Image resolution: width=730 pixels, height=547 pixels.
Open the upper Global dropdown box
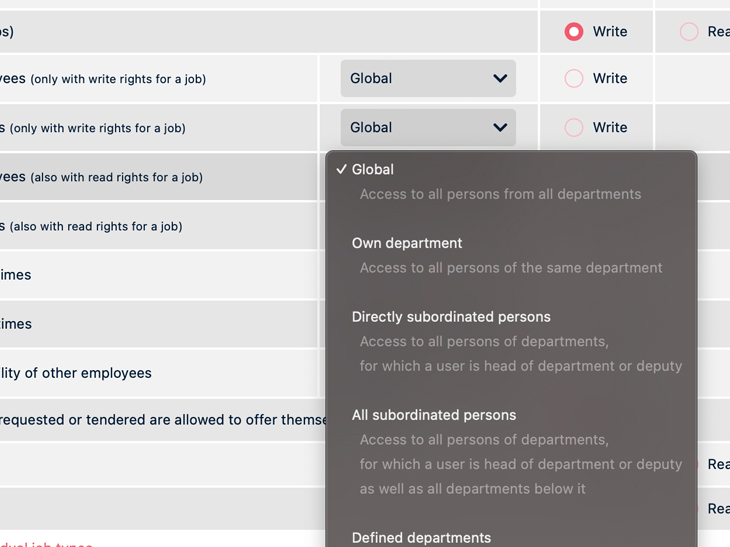click(427, 79)
